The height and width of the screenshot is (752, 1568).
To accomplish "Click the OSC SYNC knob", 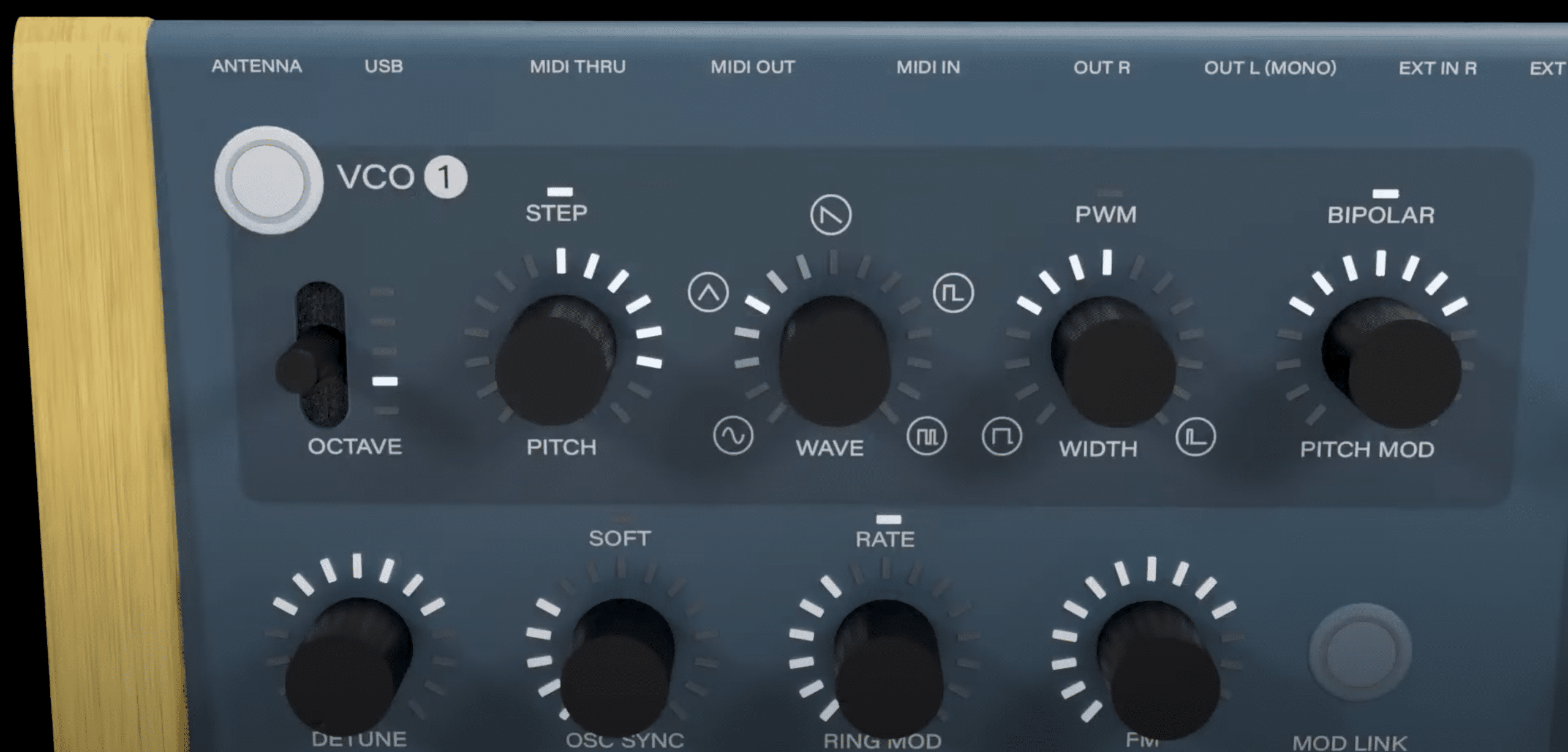I will tap(617, 667).
